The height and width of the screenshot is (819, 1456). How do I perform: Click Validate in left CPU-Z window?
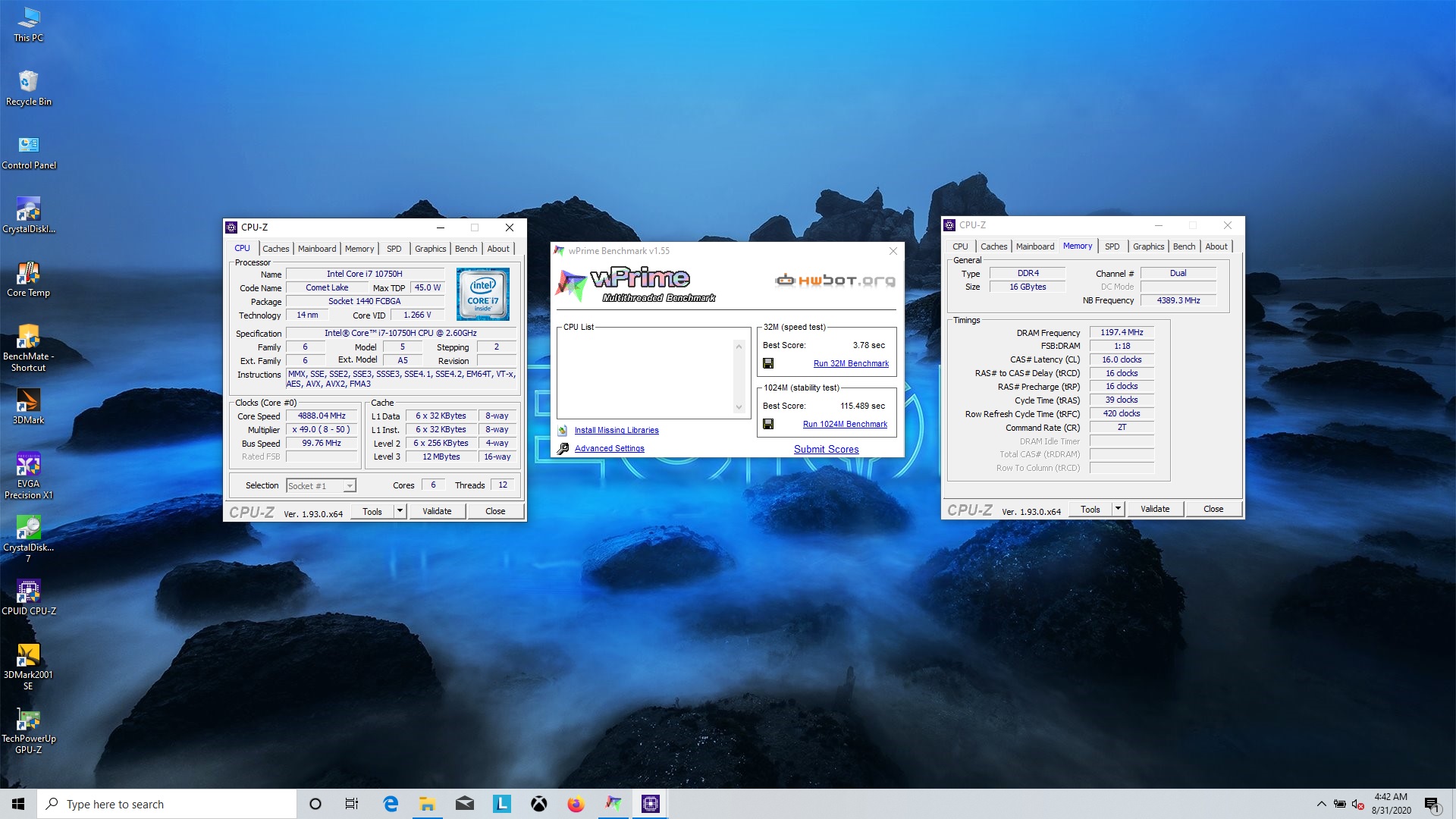coord(437,511)
